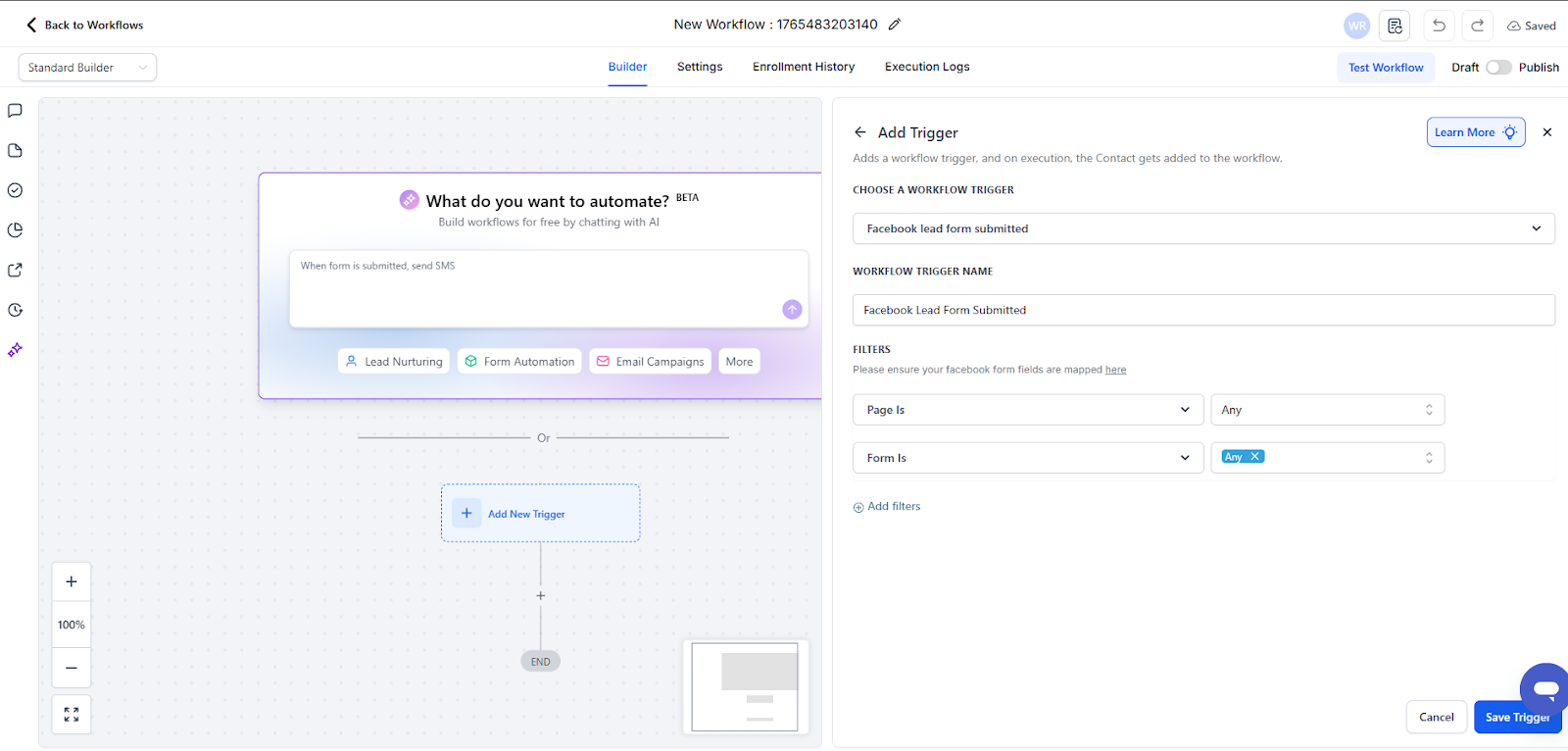Screen dimensions: 1568x751
Task: Click the fit-to-screen icon on canvas
Action: point(72,715)
